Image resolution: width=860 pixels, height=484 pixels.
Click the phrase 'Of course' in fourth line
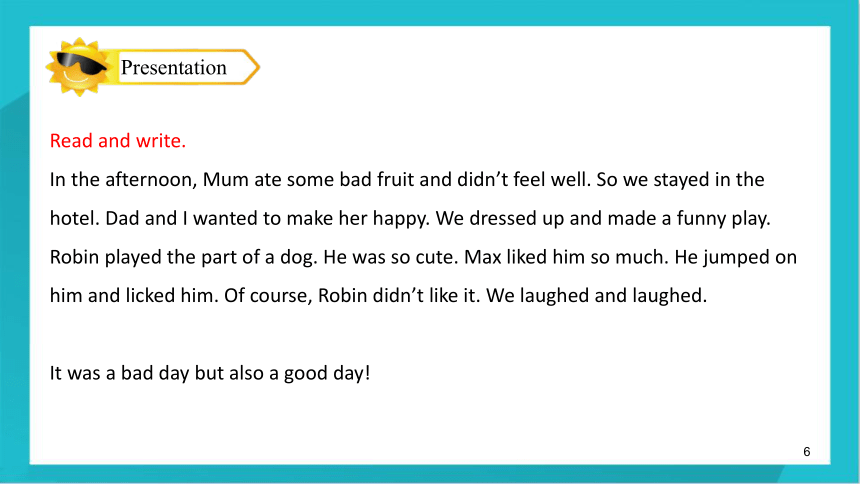(268, 296)
